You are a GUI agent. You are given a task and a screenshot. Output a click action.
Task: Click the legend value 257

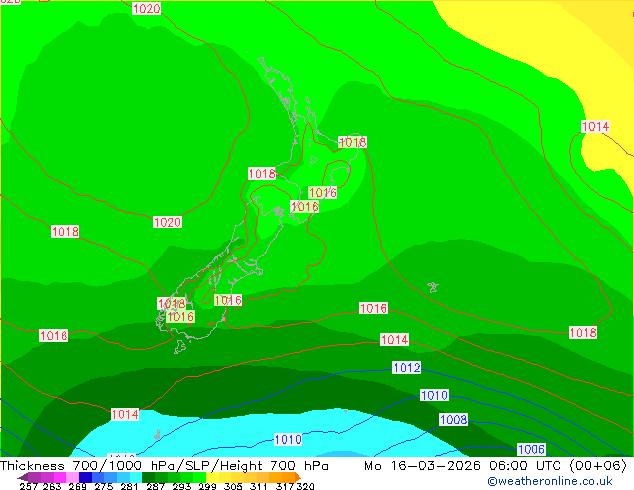[x=27, y=486]
